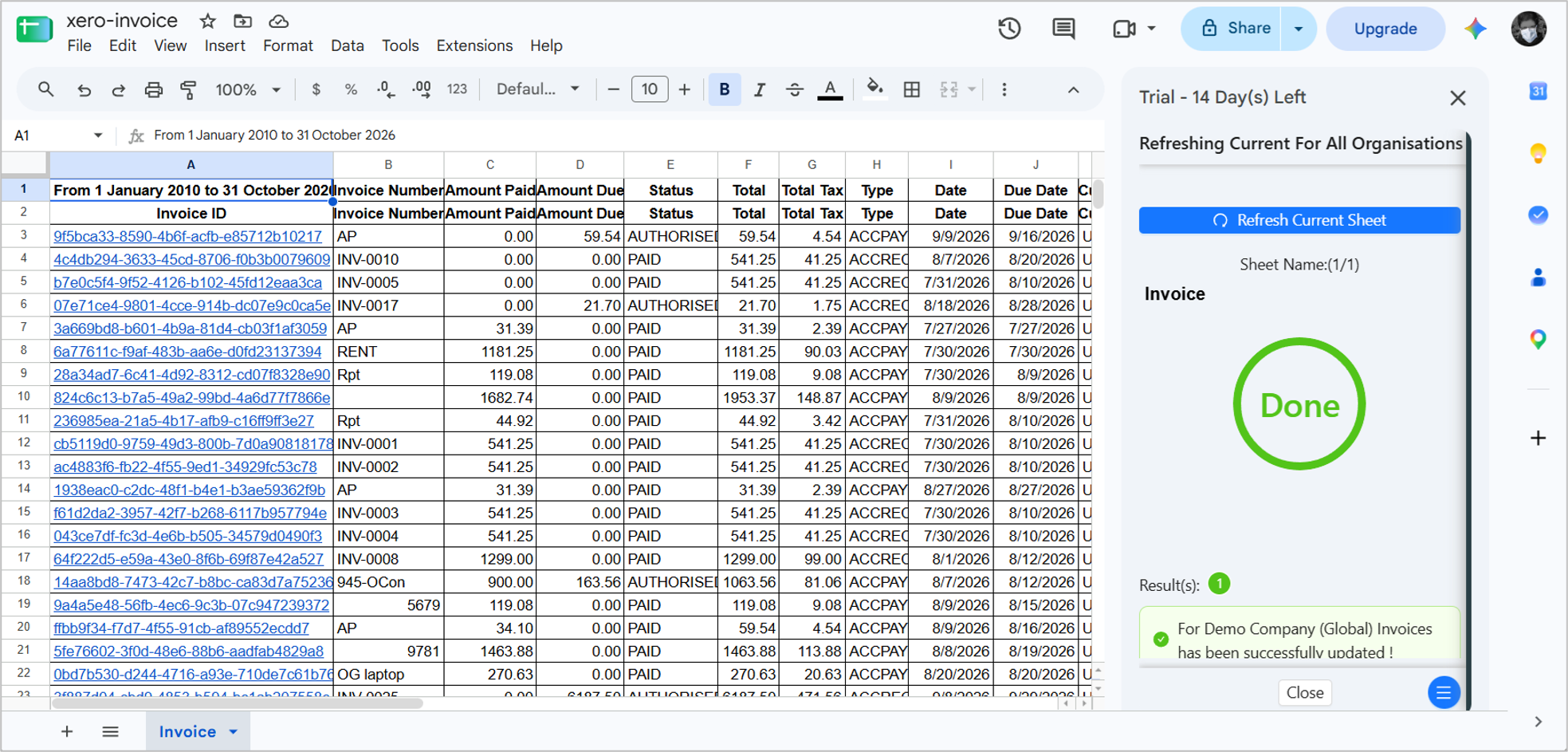Click the strikethrough icon
Viewport: 1568px width, 752px height.
[x=794, y=89]
